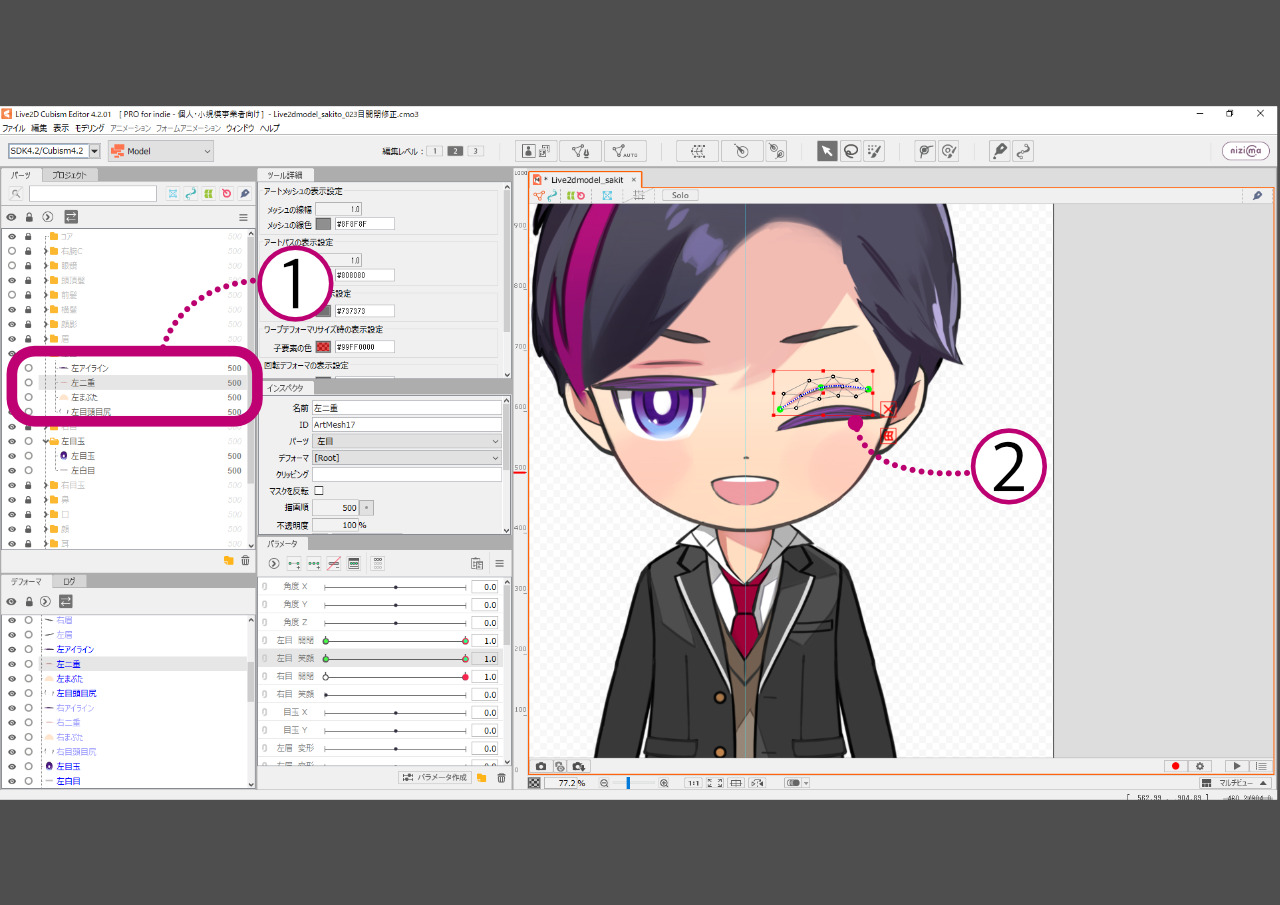This screenshot has height=905, width=1280.
Task: Toggle the Solo button in canvas bar
Action: pos(680,195)
